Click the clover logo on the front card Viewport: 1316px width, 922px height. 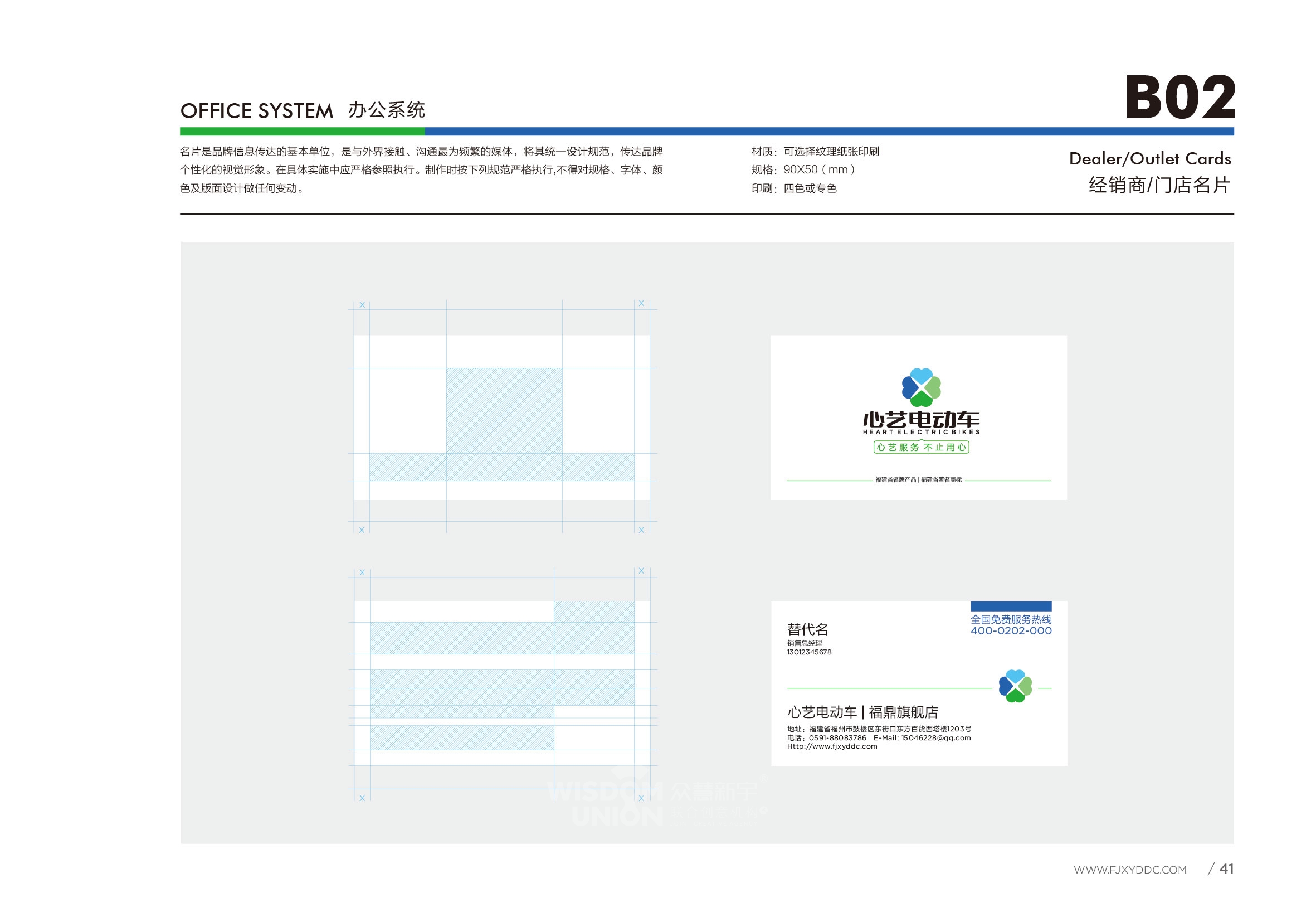[x=921, y=387]
